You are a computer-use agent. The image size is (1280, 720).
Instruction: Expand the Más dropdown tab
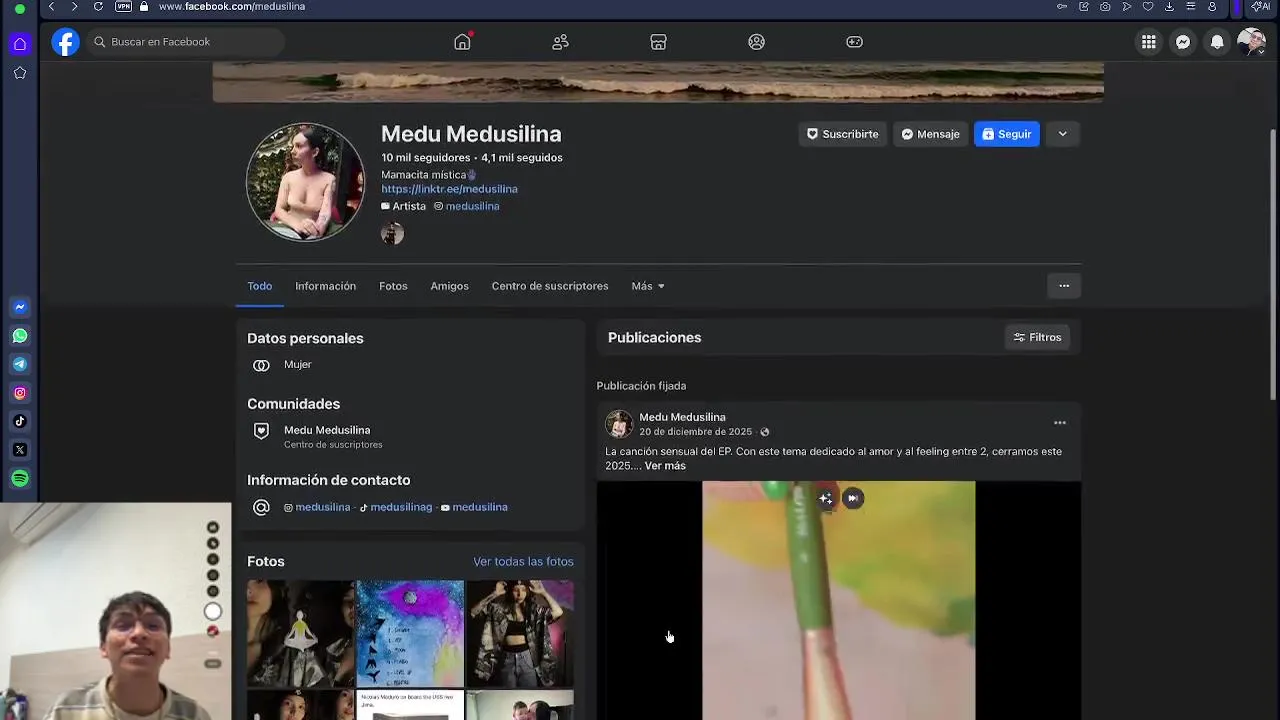tap(648, 286)
